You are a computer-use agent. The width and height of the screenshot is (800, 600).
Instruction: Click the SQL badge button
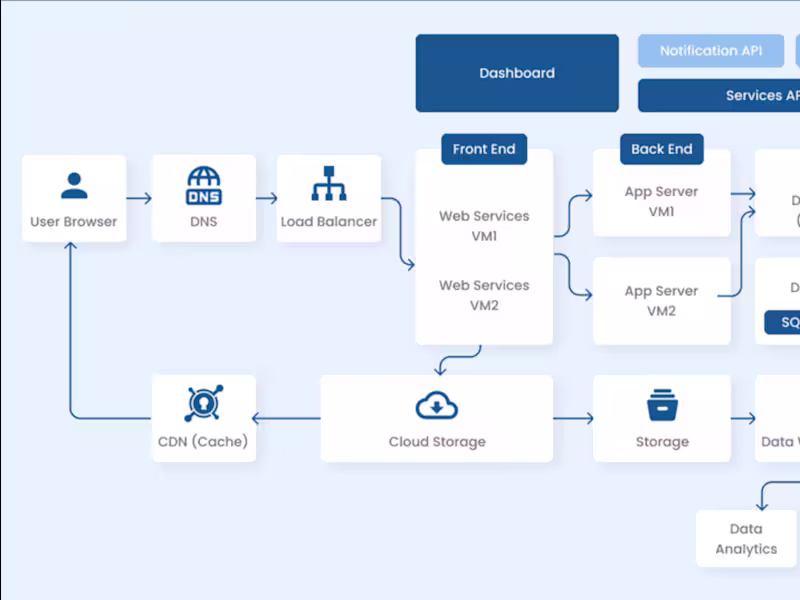(787, 322)
